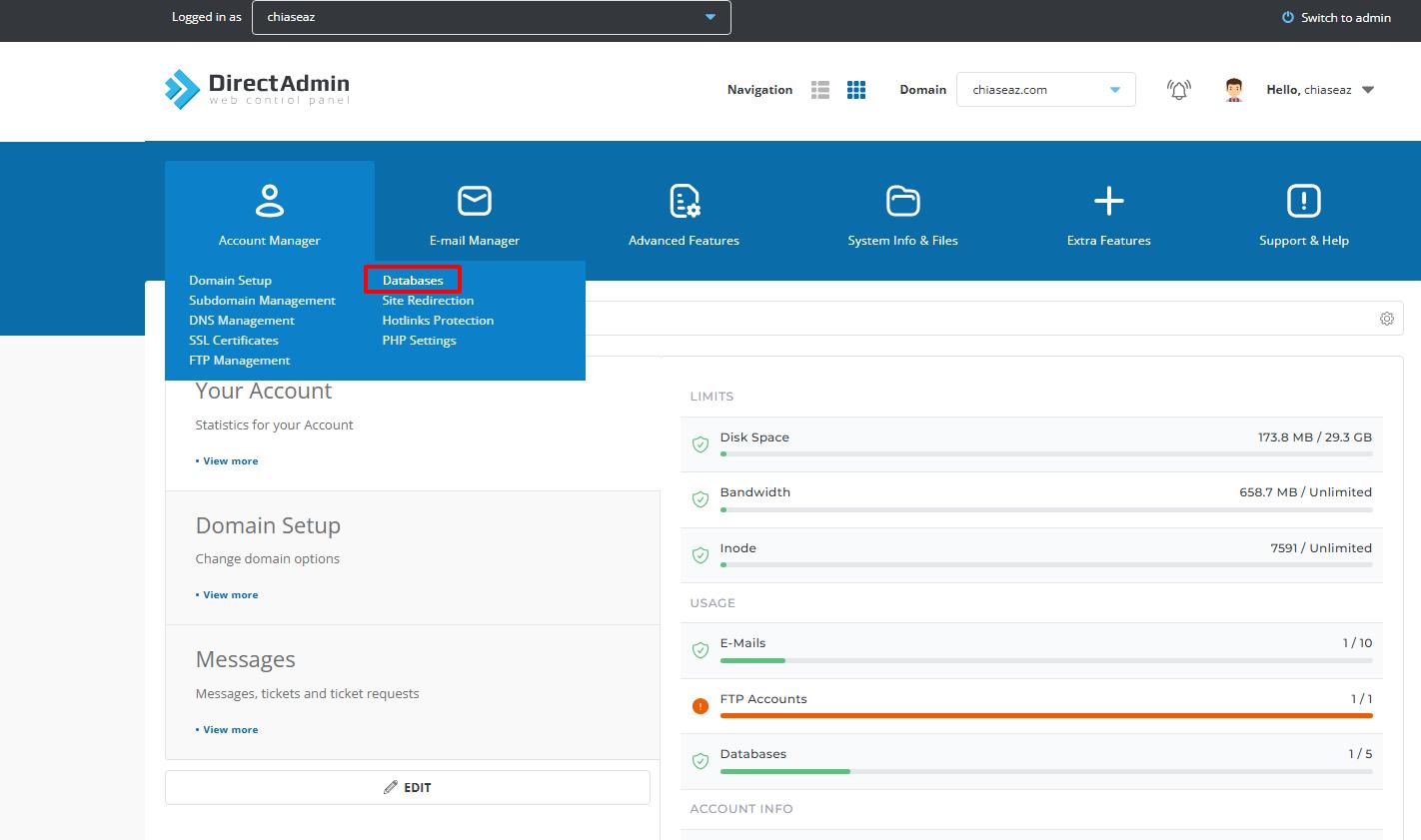Click the FTP Accounts usage progress bar
Image resolution: width=1421 pixels, height=840 pixels.
coord(1045,715)
